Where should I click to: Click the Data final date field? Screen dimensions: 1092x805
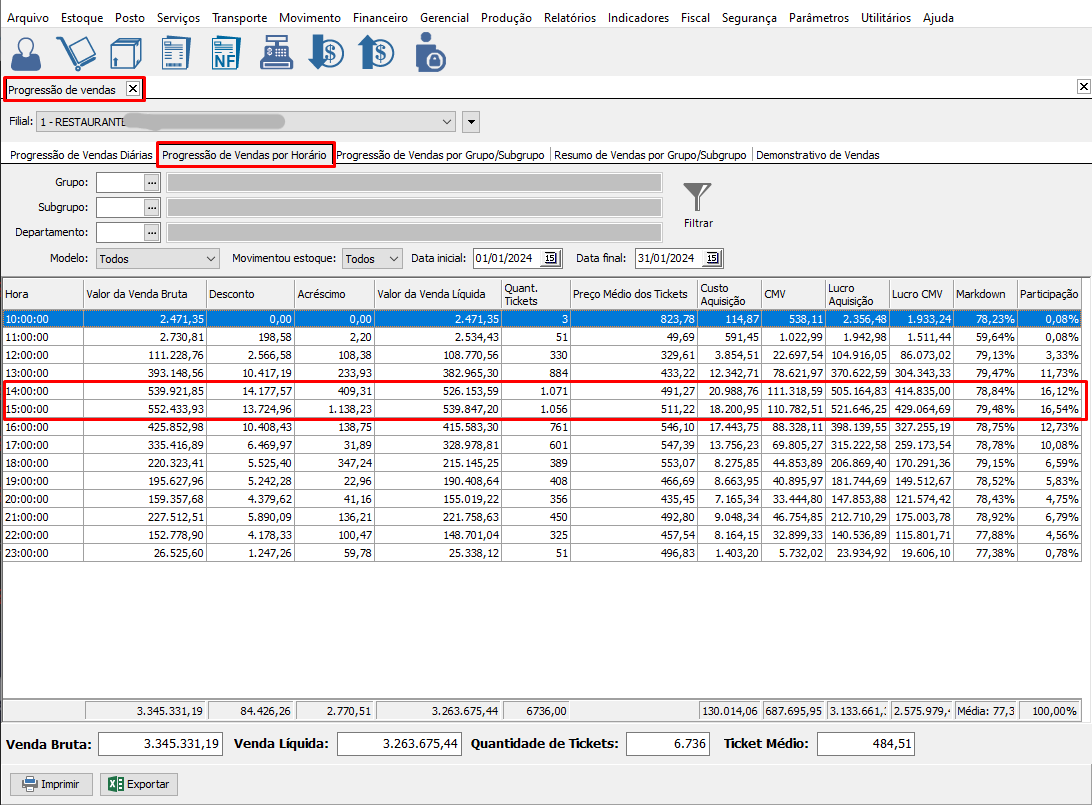pyautogui.click(x=668, y=259)
